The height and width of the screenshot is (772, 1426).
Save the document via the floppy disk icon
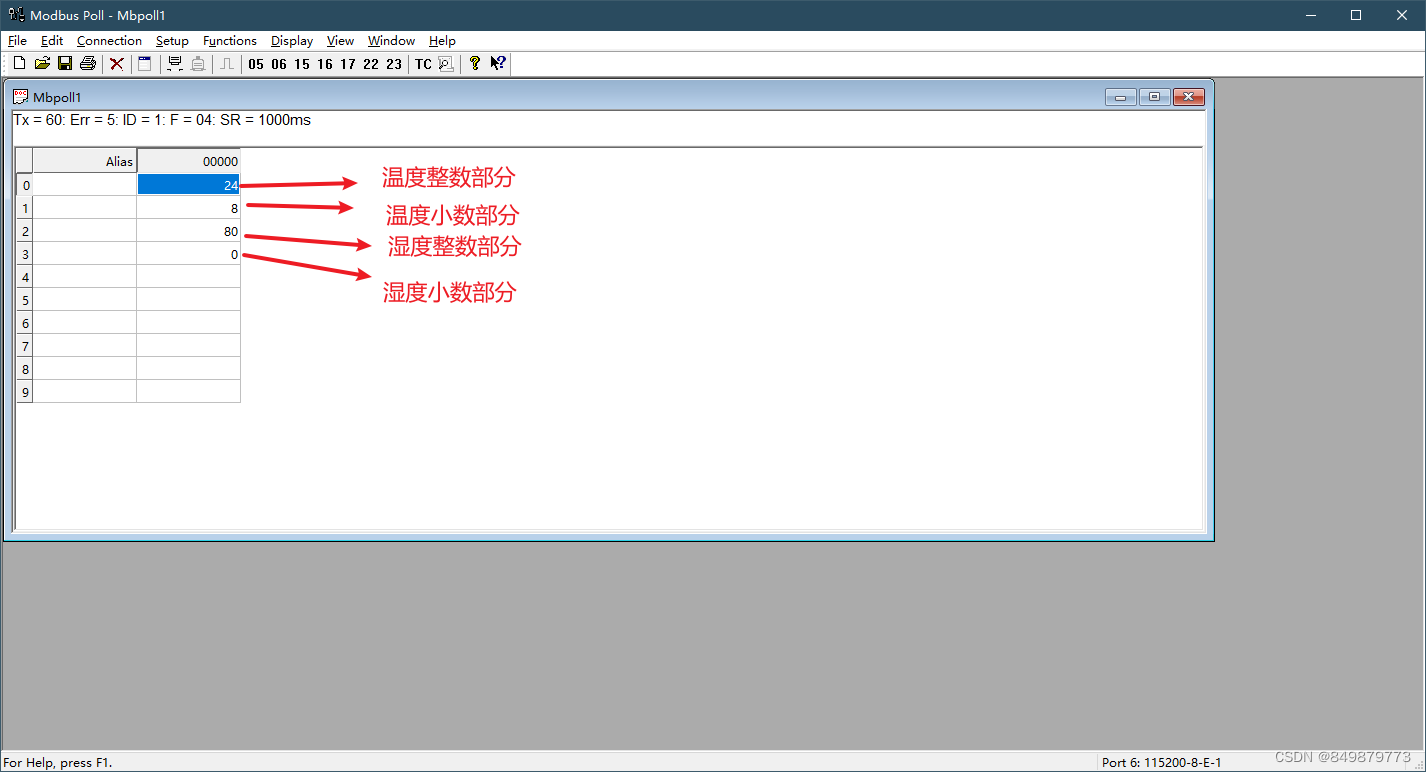tap(65, 64)
